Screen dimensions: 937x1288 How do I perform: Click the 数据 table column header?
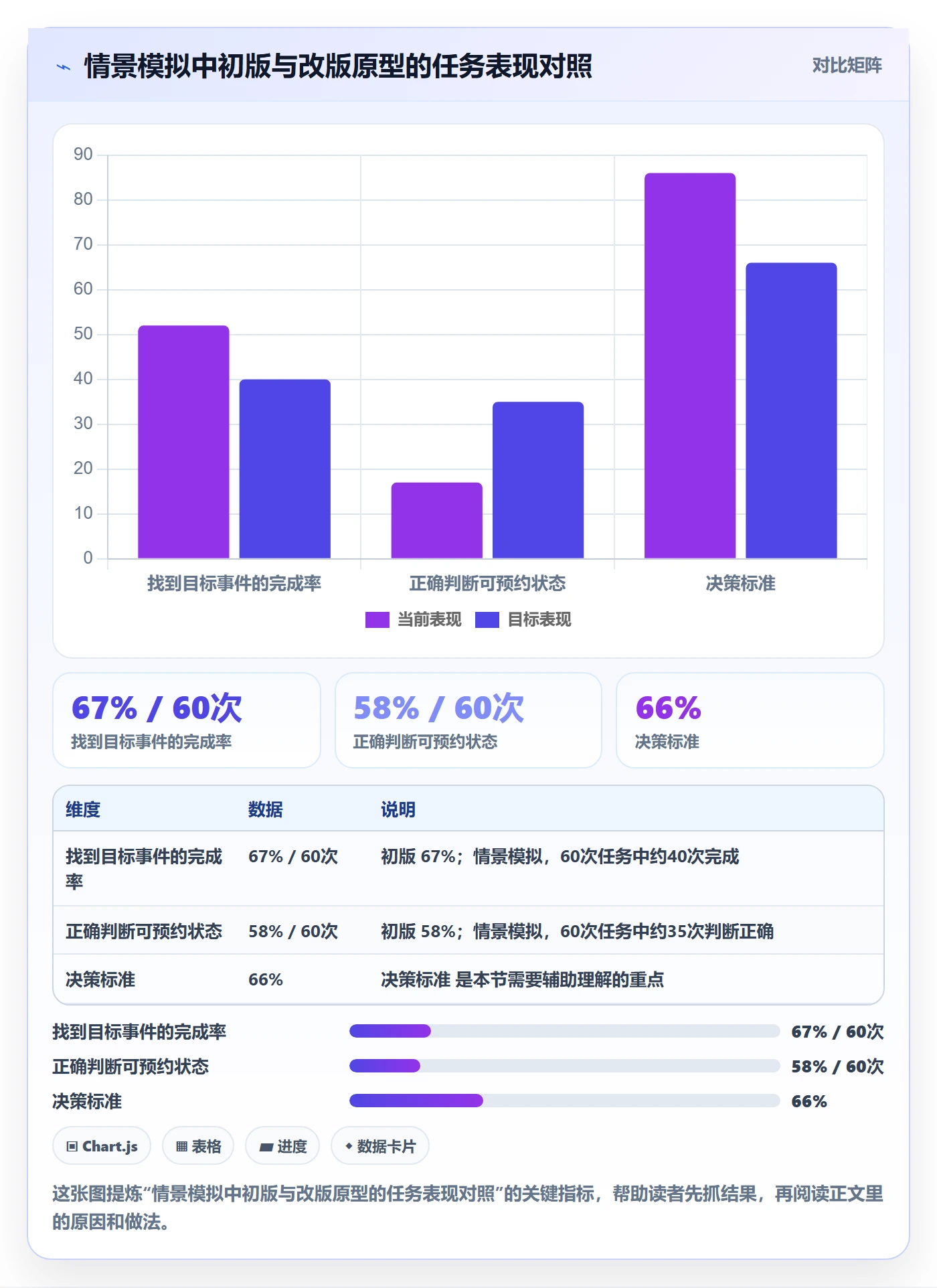(266, 810)
